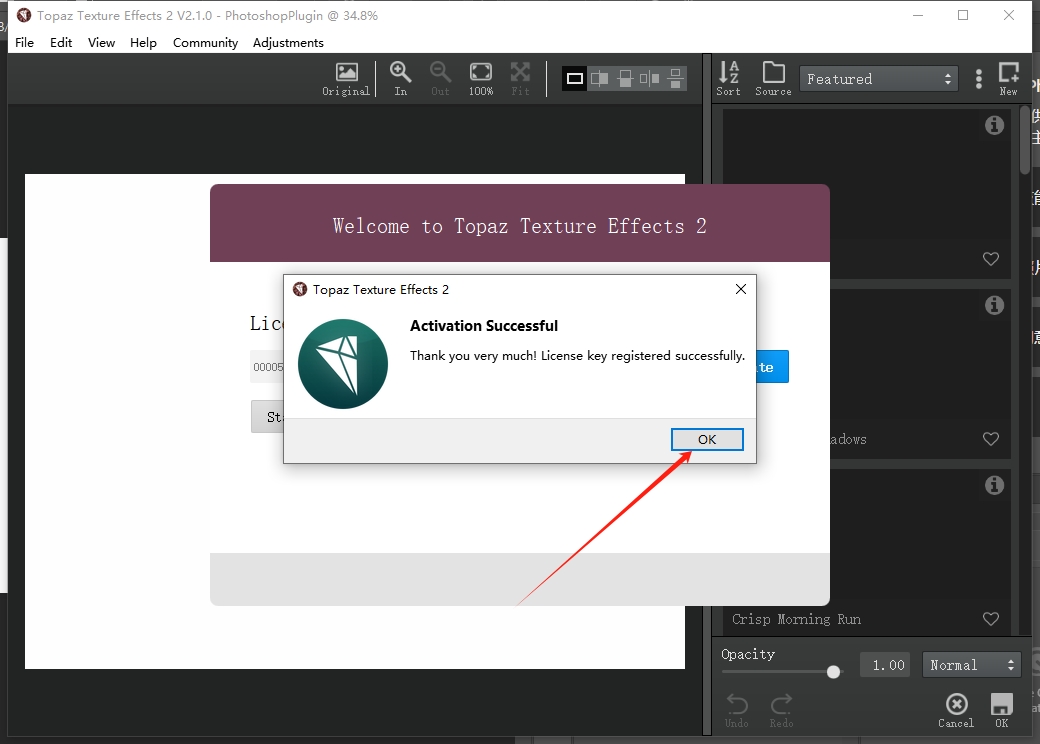
Task: Set zoom to 100%
Action: point(481,79)
